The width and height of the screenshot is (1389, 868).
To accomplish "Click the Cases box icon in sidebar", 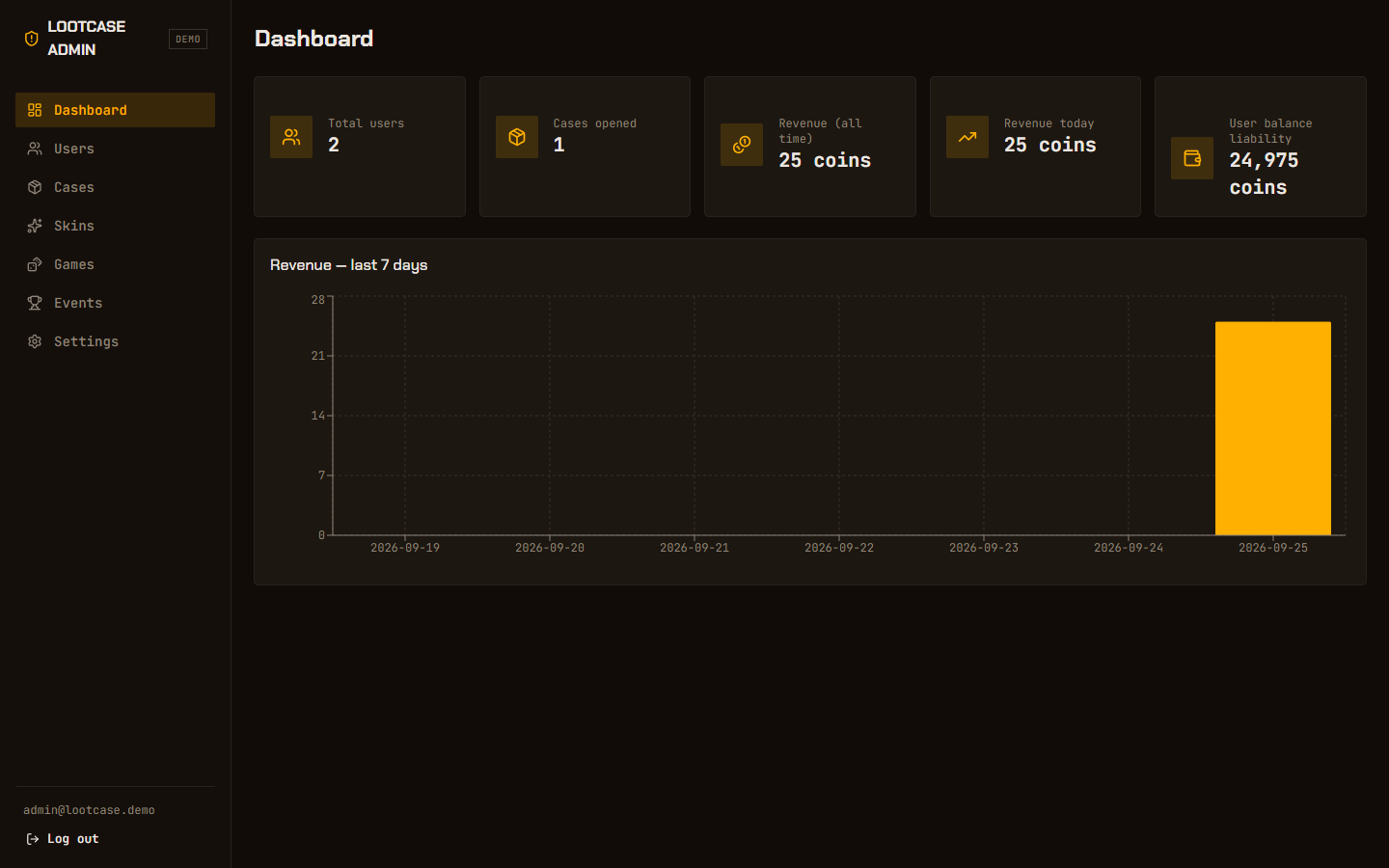I will pos(35,187).
